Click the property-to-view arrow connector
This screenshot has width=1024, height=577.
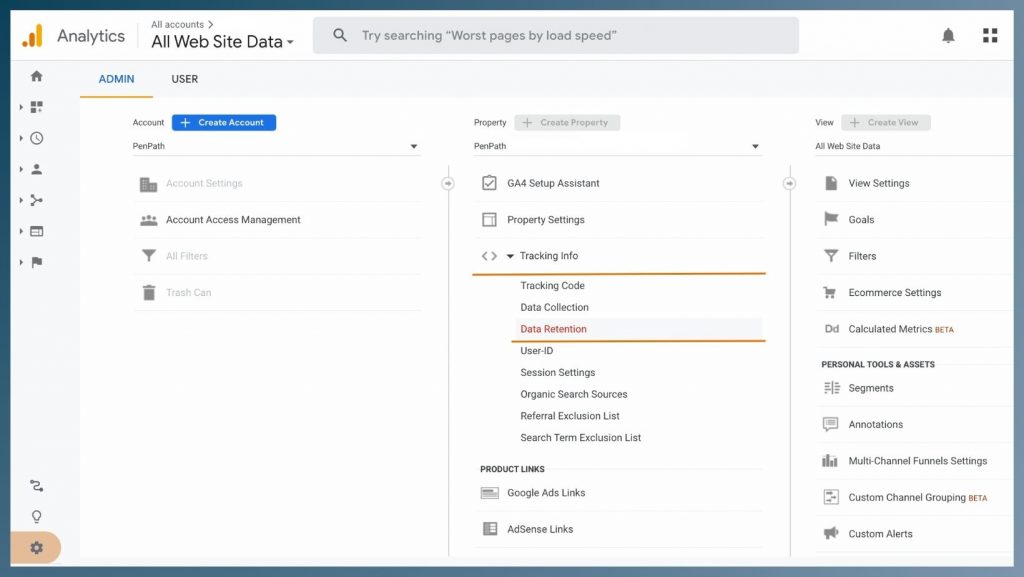tap(790, 183)
